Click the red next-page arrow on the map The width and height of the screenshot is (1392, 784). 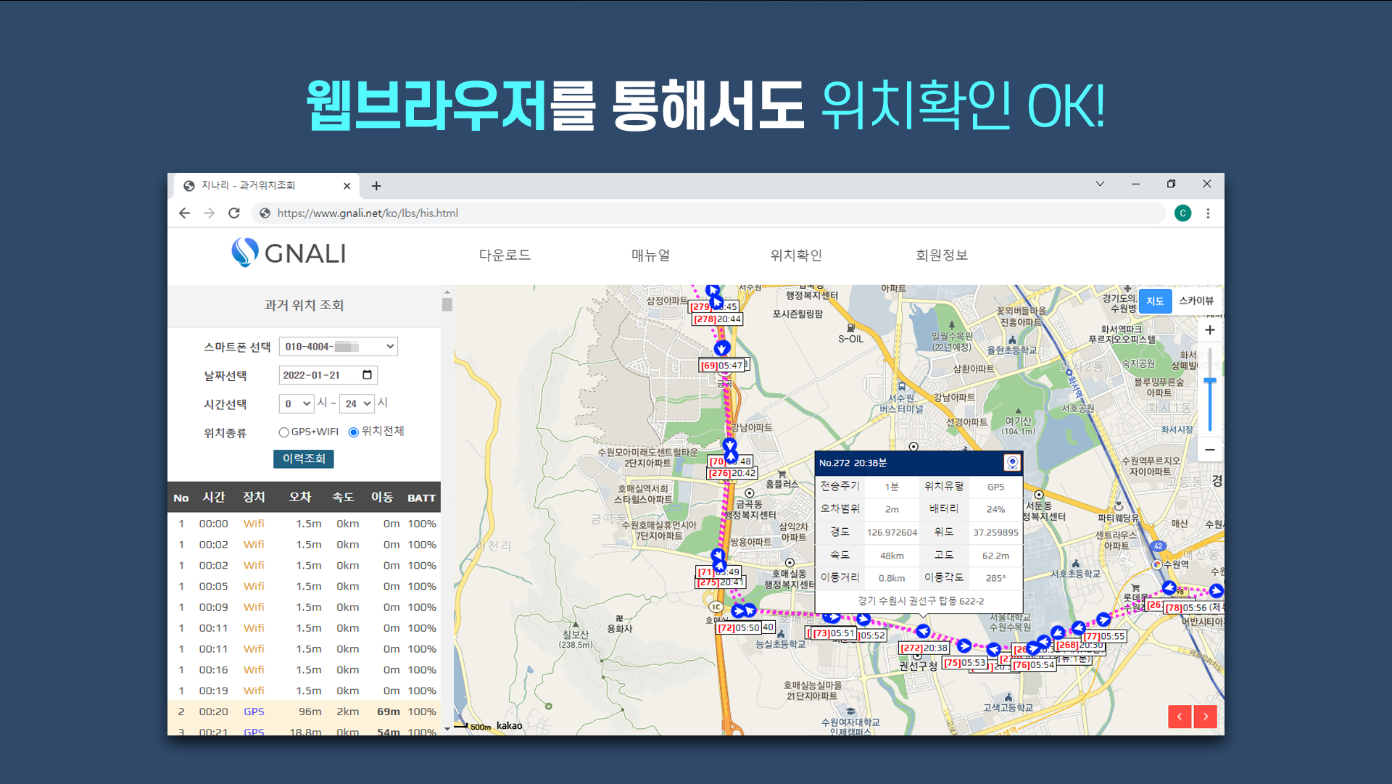(x=1205, y=716)
